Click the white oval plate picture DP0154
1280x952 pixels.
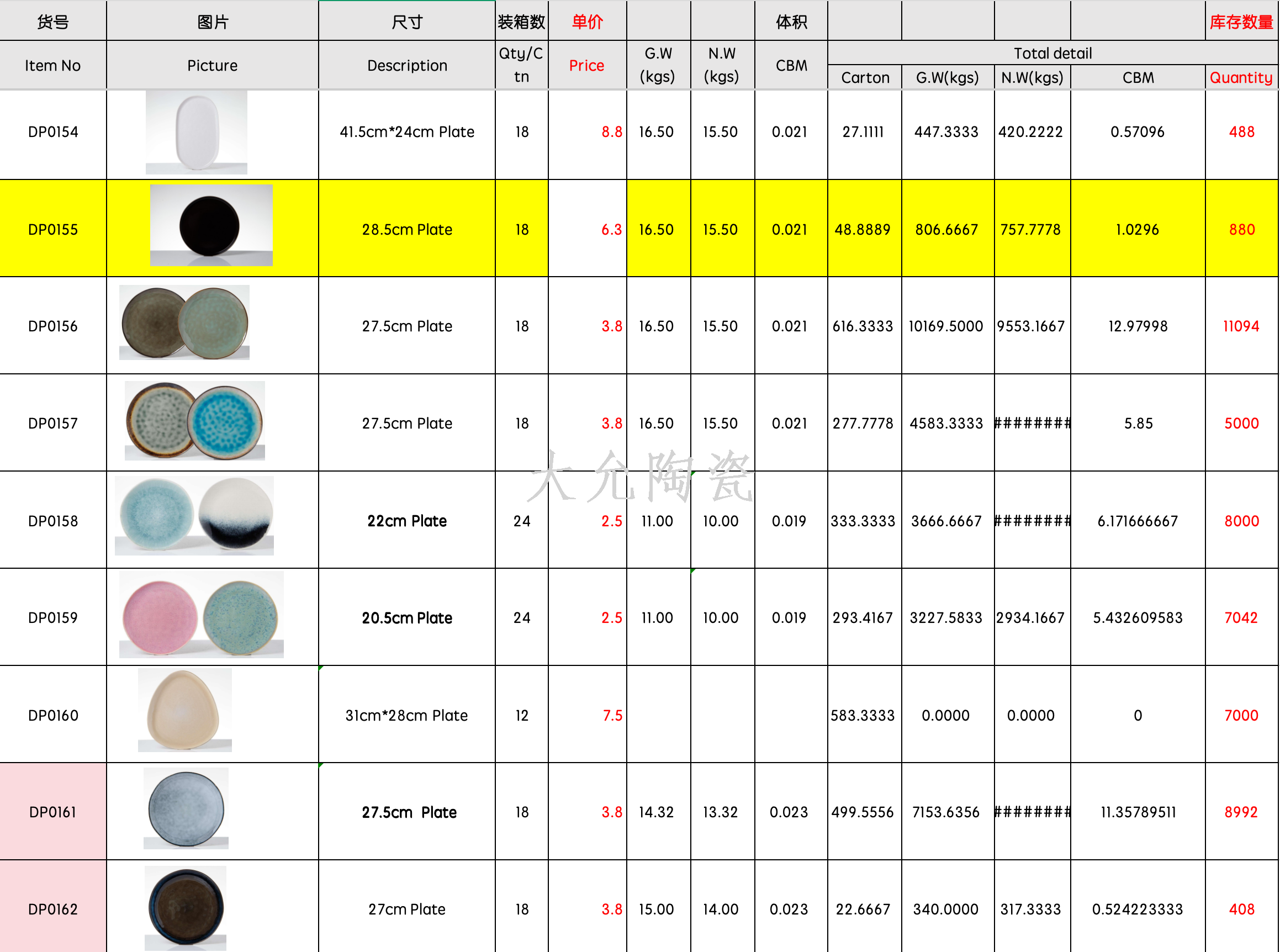197,133
